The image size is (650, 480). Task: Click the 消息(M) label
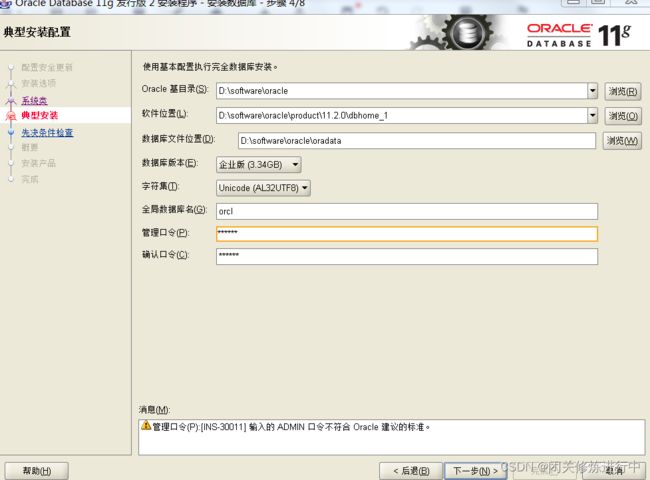pyautogui.click(x=155, y=410)
